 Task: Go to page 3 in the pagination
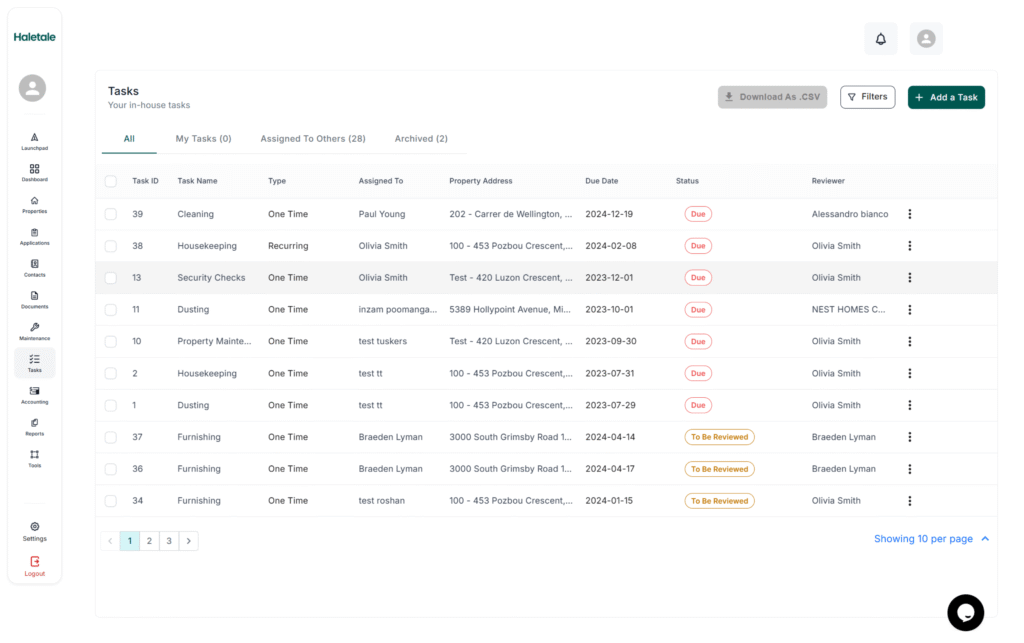click(169, 540)
